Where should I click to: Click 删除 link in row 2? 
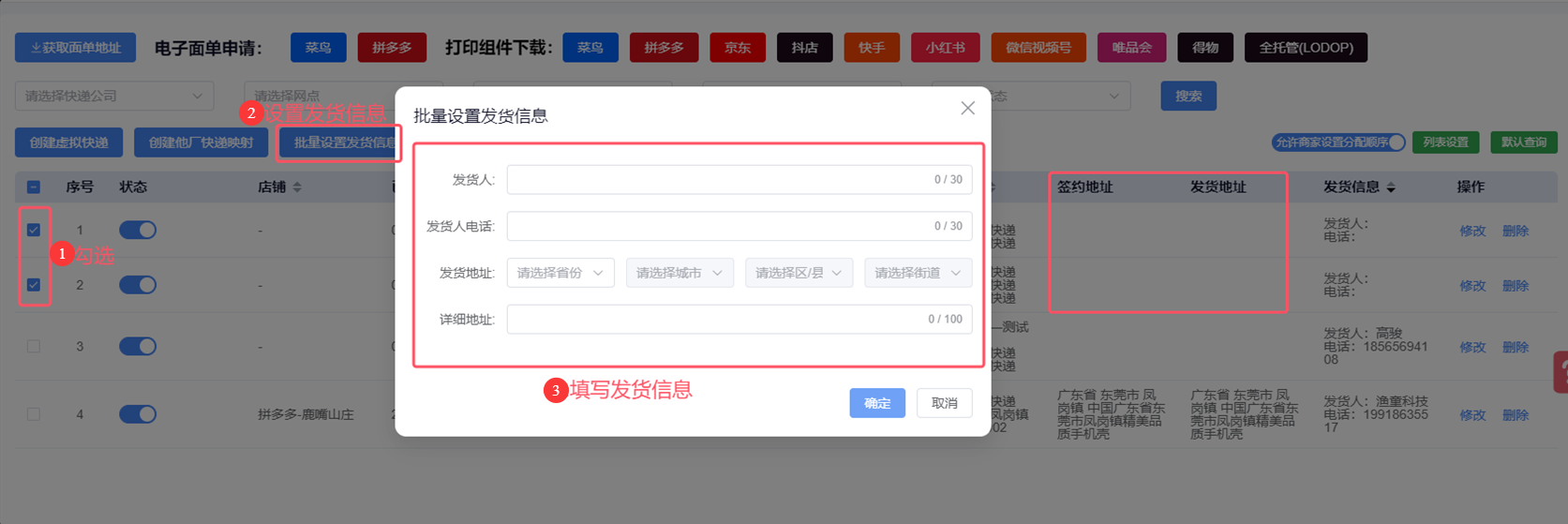(1516, 286)
